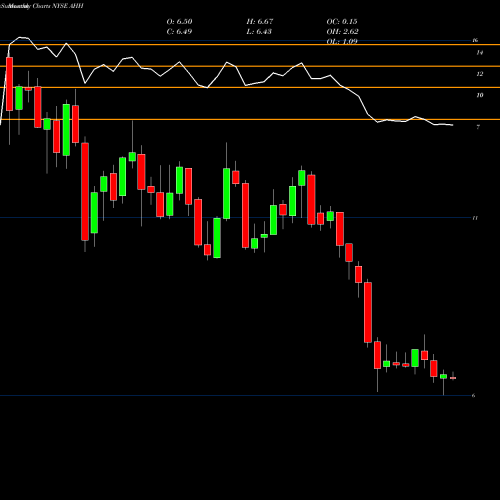Click the price axis label 7

pyautogui.click(x=478, y=127)
